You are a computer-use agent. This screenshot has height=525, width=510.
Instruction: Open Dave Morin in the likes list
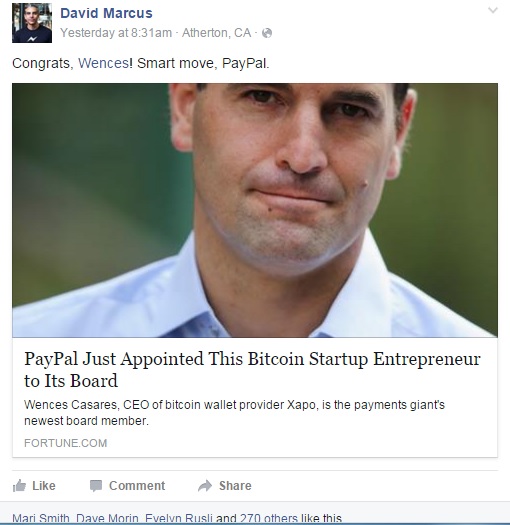click(x=107, y=519)
